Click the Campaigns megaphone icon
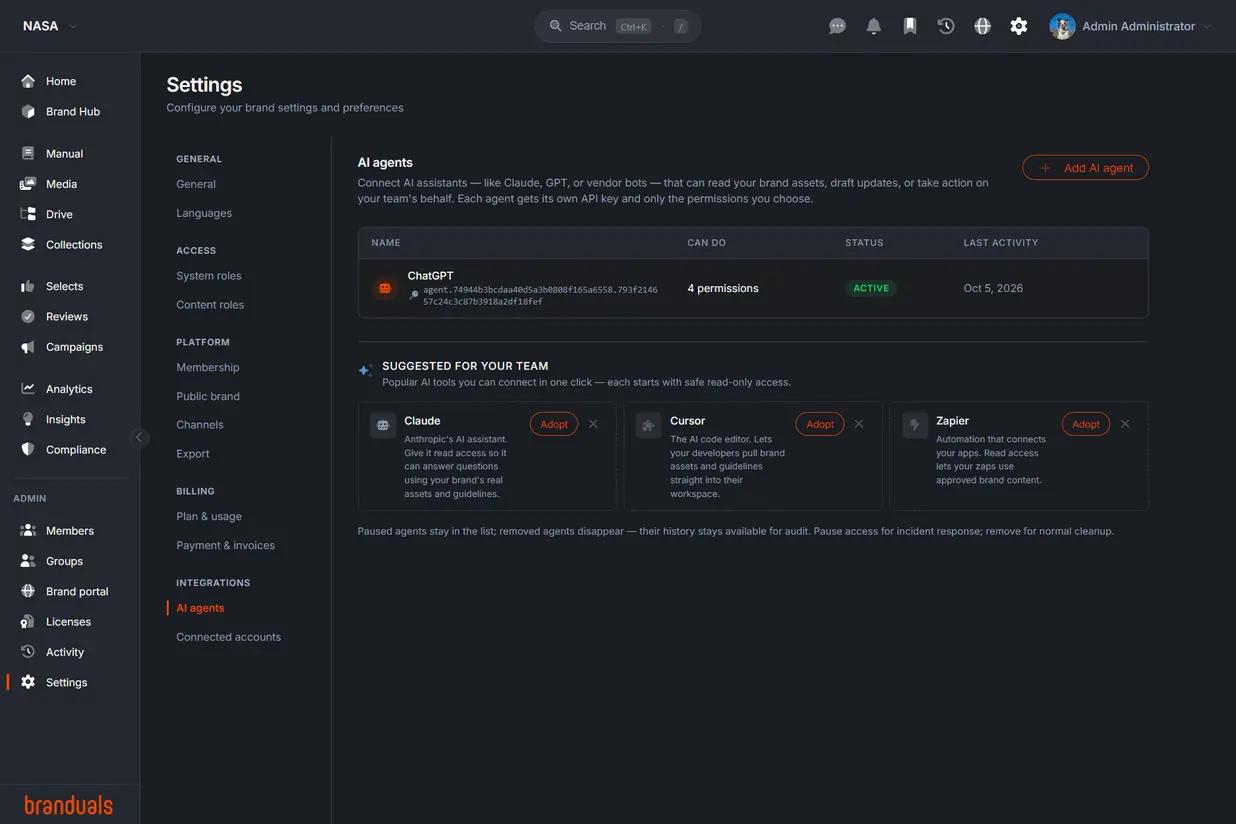Image resolution: width=1236 pixels, height=824 pixels. click(x=28, y=347)
